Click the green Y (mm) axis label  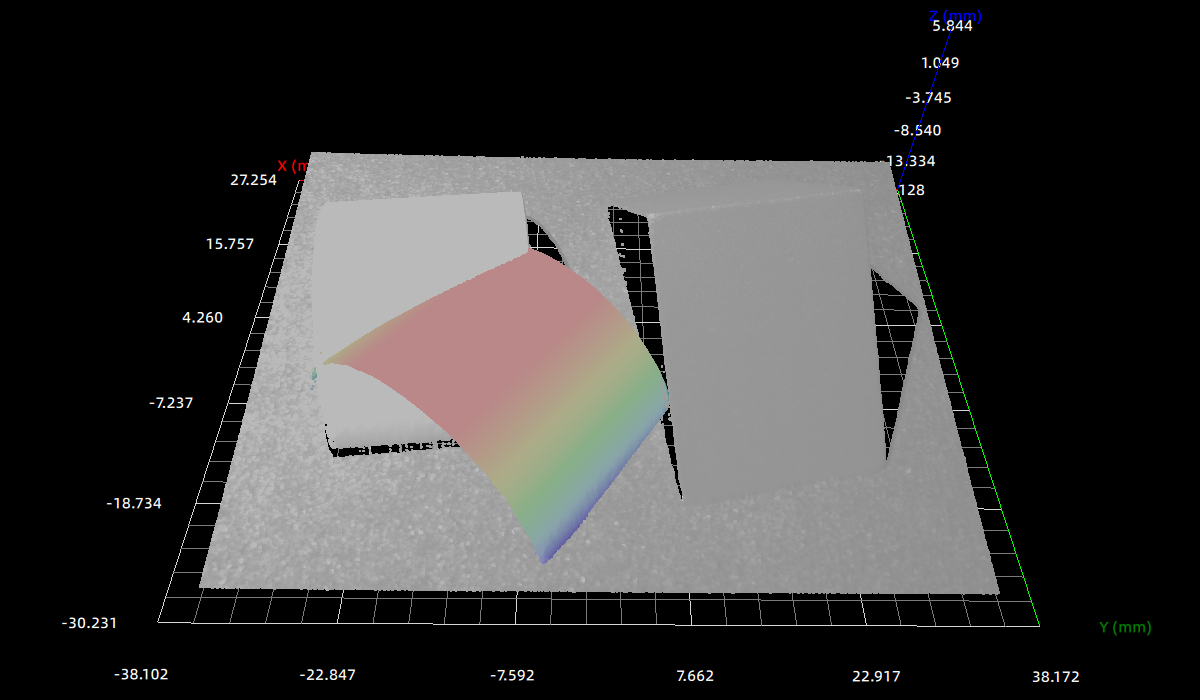[1125, 628]
